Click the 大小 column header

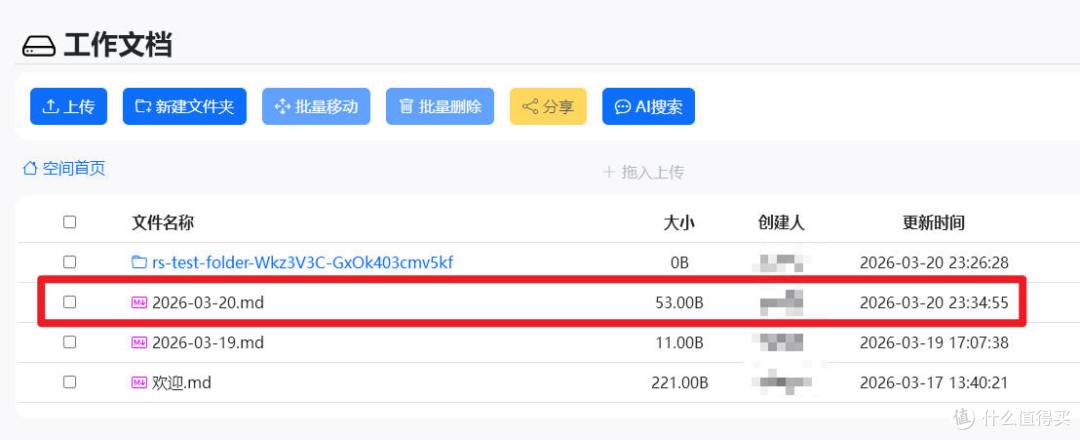pyautogui.click(x=679, y=222)
